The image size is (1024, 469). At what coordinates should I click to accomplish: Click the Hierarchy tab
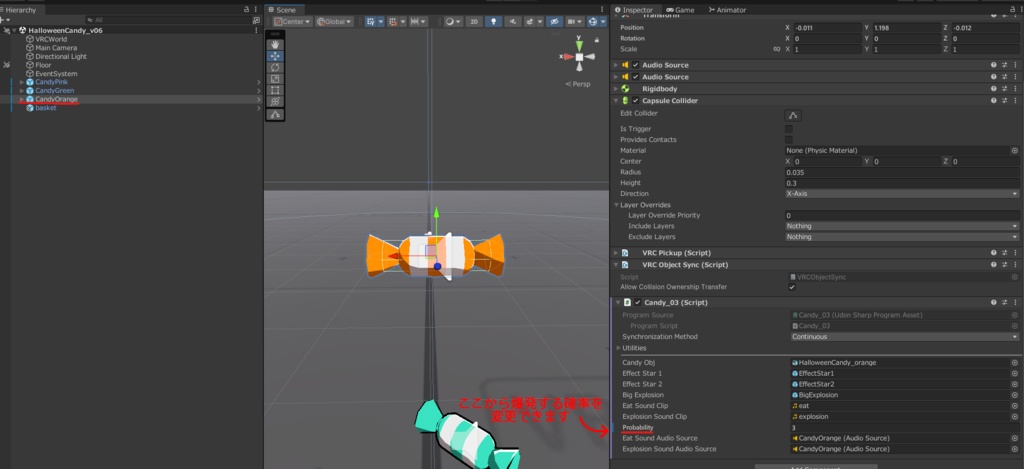(x=20, y=10)
